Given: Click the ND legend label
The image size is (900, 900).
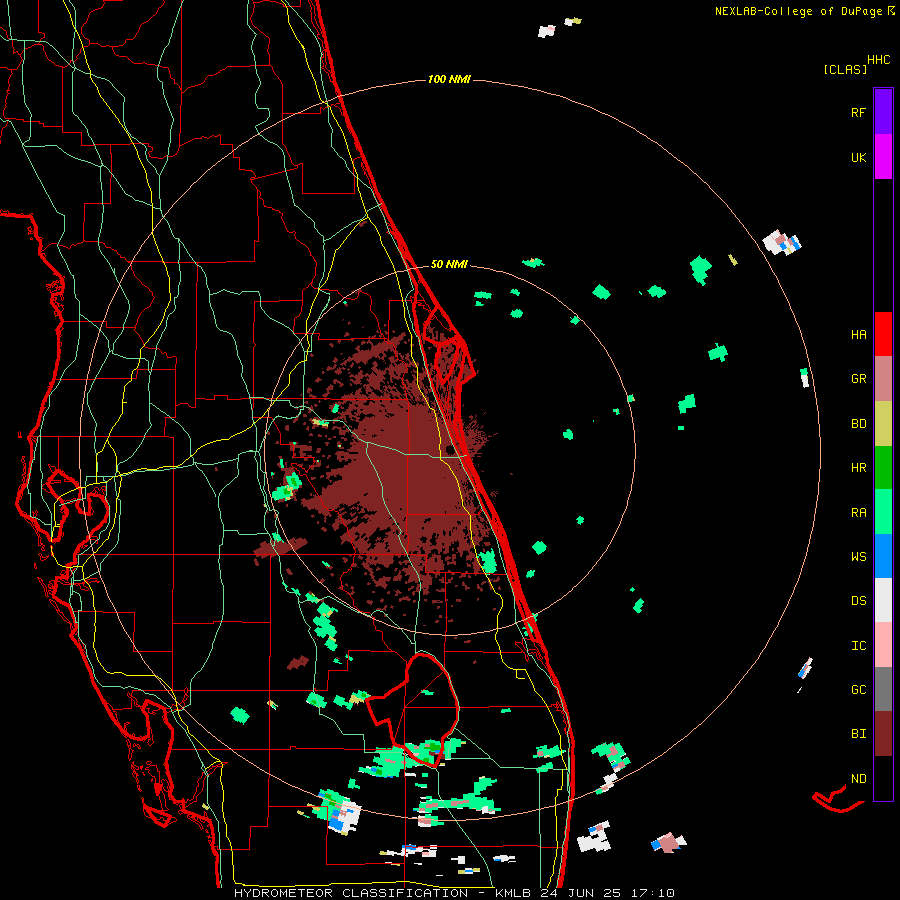Looking at the screenshot, I should 858,779.
